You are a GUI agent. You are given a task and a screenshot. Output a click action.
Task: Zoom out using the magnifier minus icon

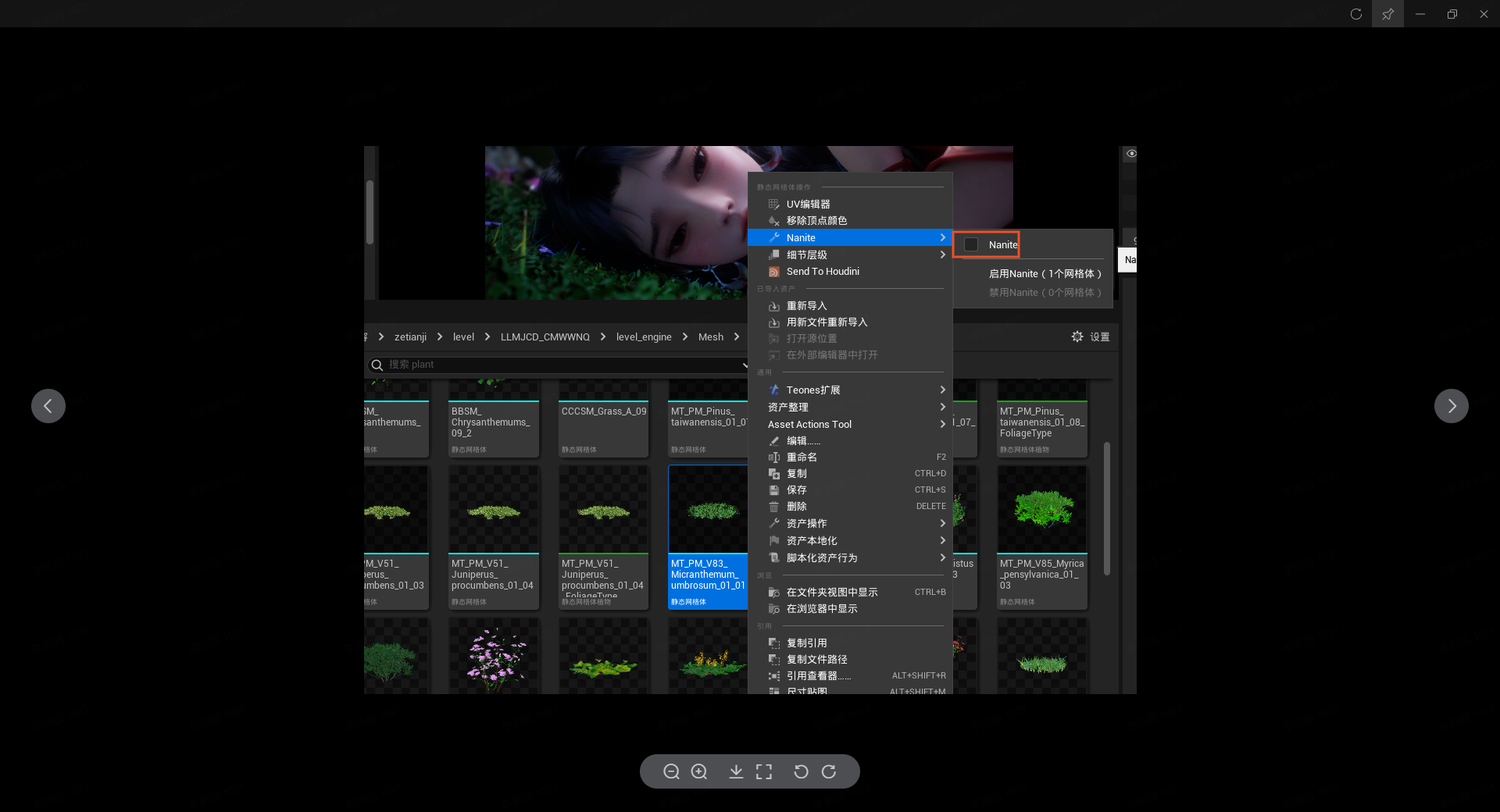pos(671,771)
